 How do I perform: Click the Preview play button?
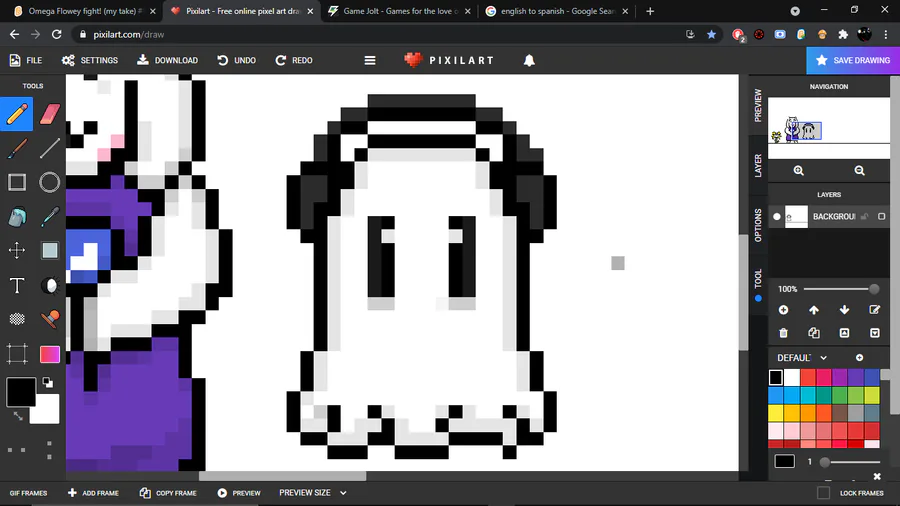239,493
